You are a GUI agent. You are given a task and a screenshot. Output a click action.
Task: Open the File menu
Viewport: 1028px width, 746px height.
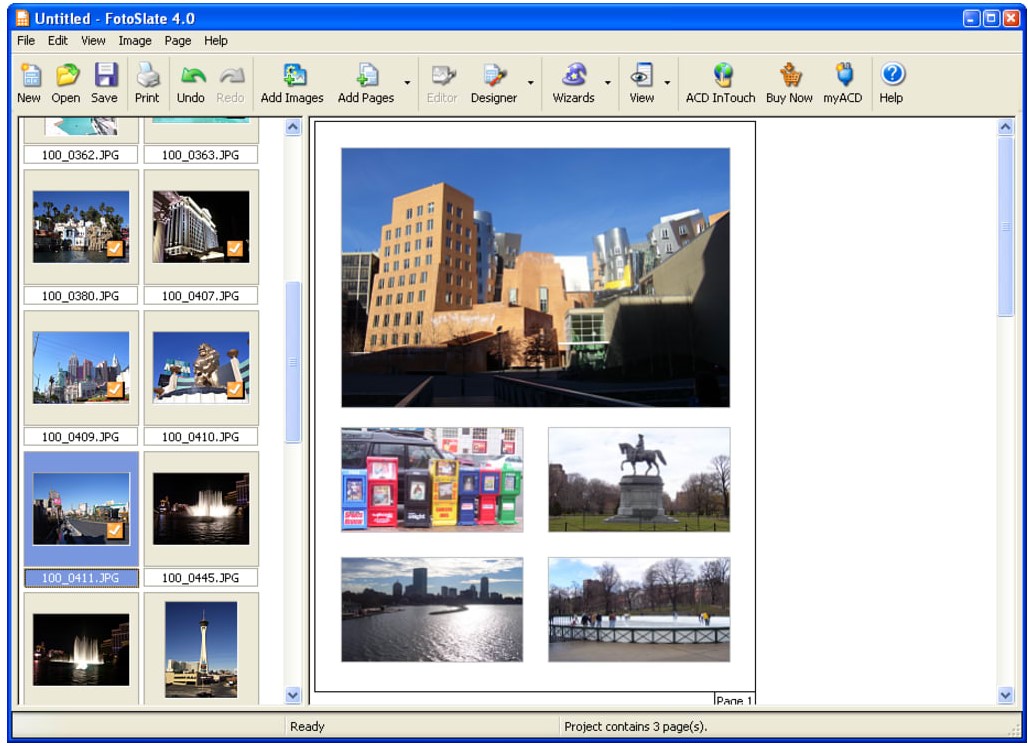point(26,41)
